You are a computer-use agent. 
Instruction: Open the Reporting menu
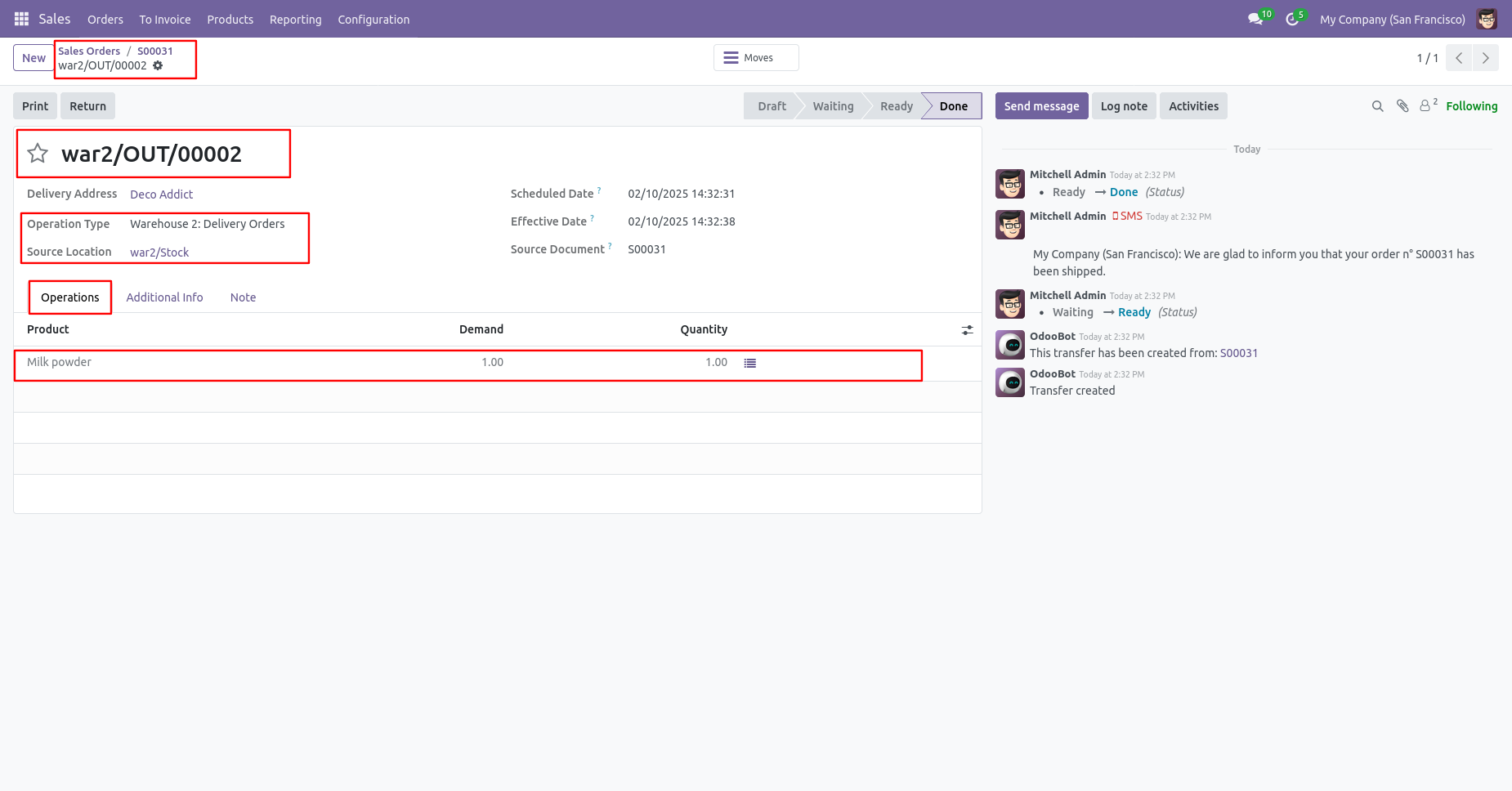pos(296,20)
